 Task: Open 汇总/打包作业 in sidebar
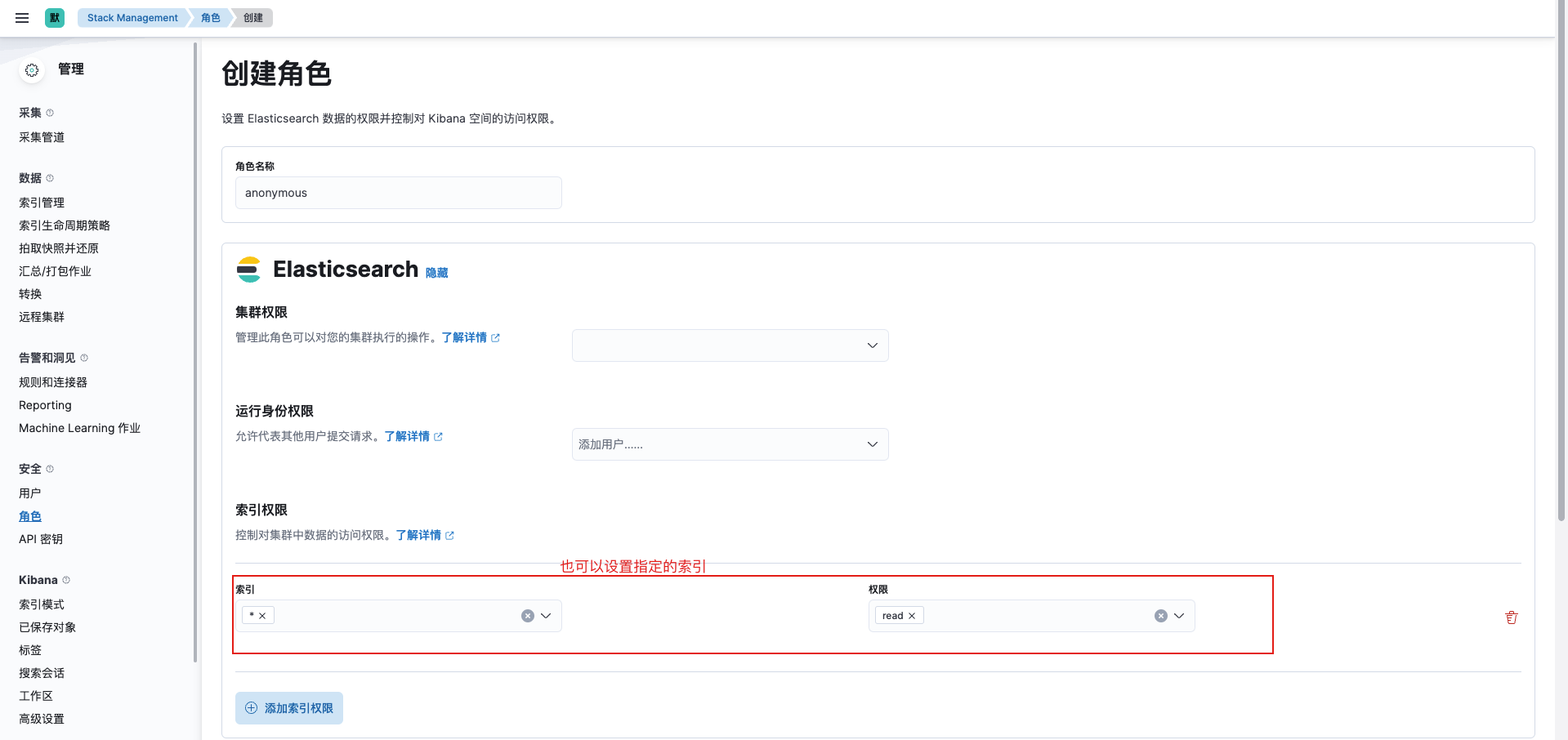click(55, 271)
